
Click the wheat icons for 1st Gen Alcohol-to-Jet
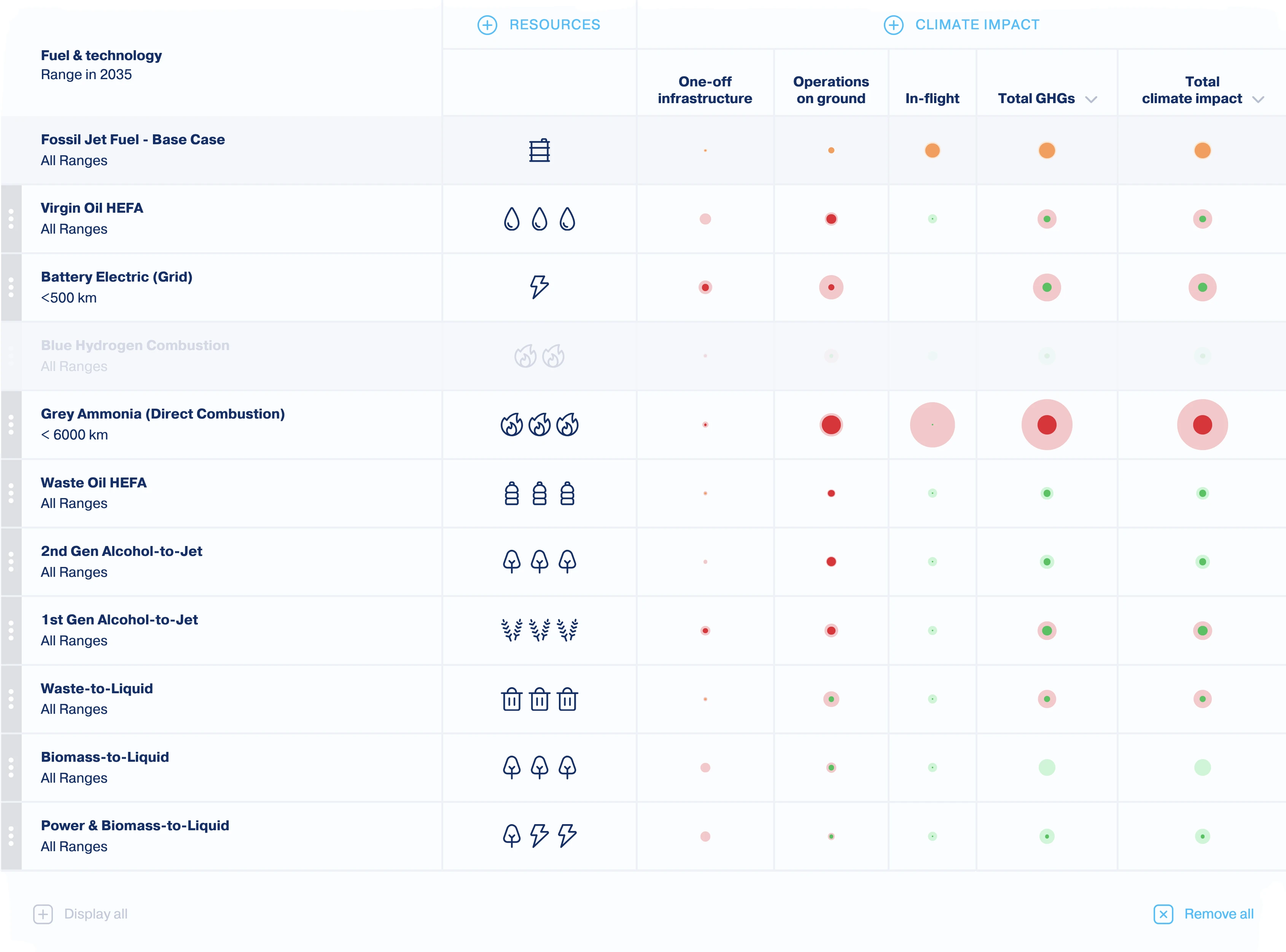click(539, 630)
